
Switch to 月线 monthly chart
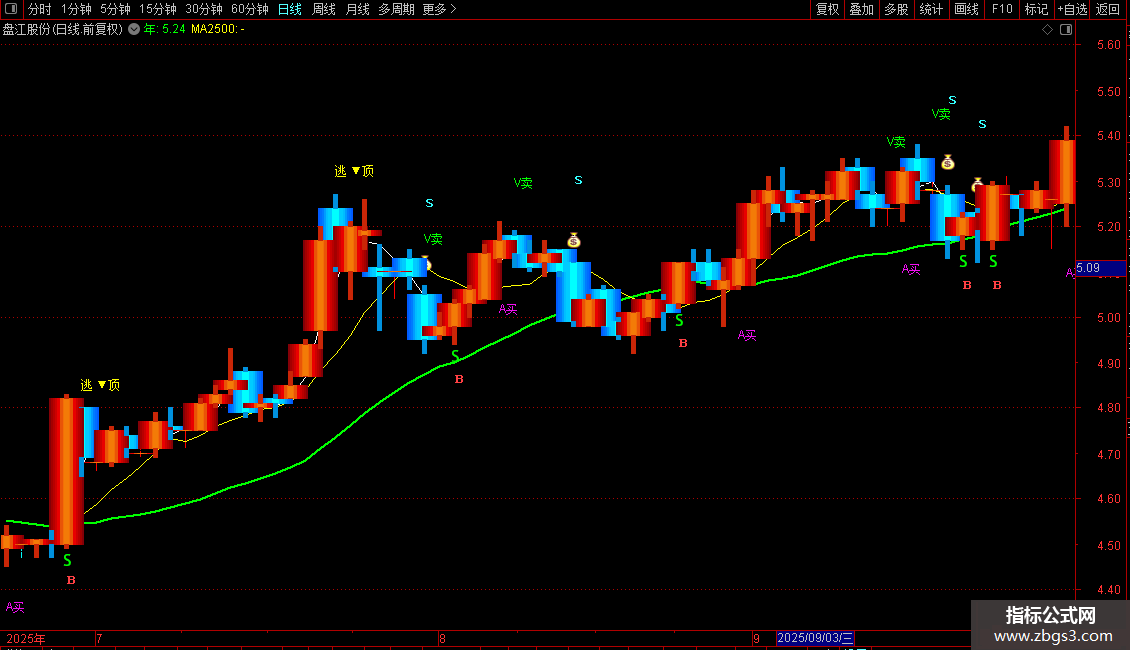[357, 9]
